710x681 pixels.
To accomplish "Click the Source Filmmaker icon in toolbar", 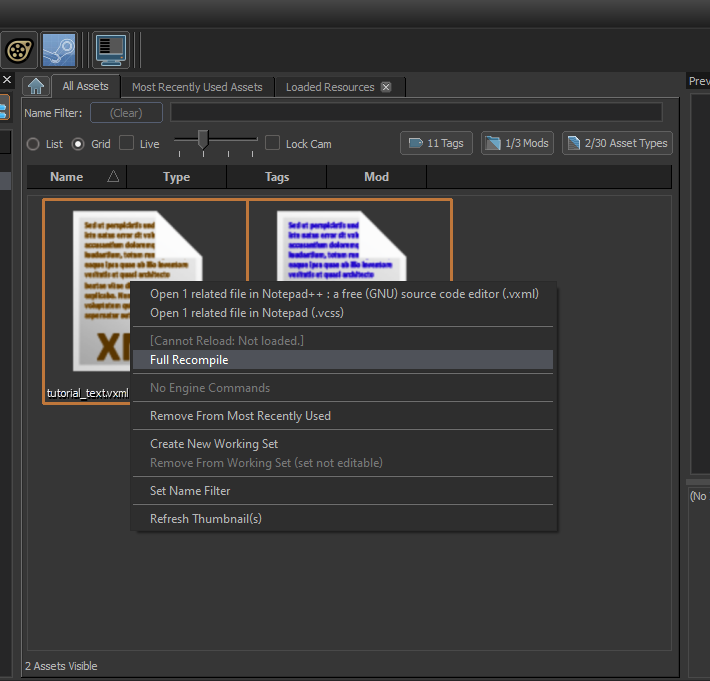I will [19, 49].
